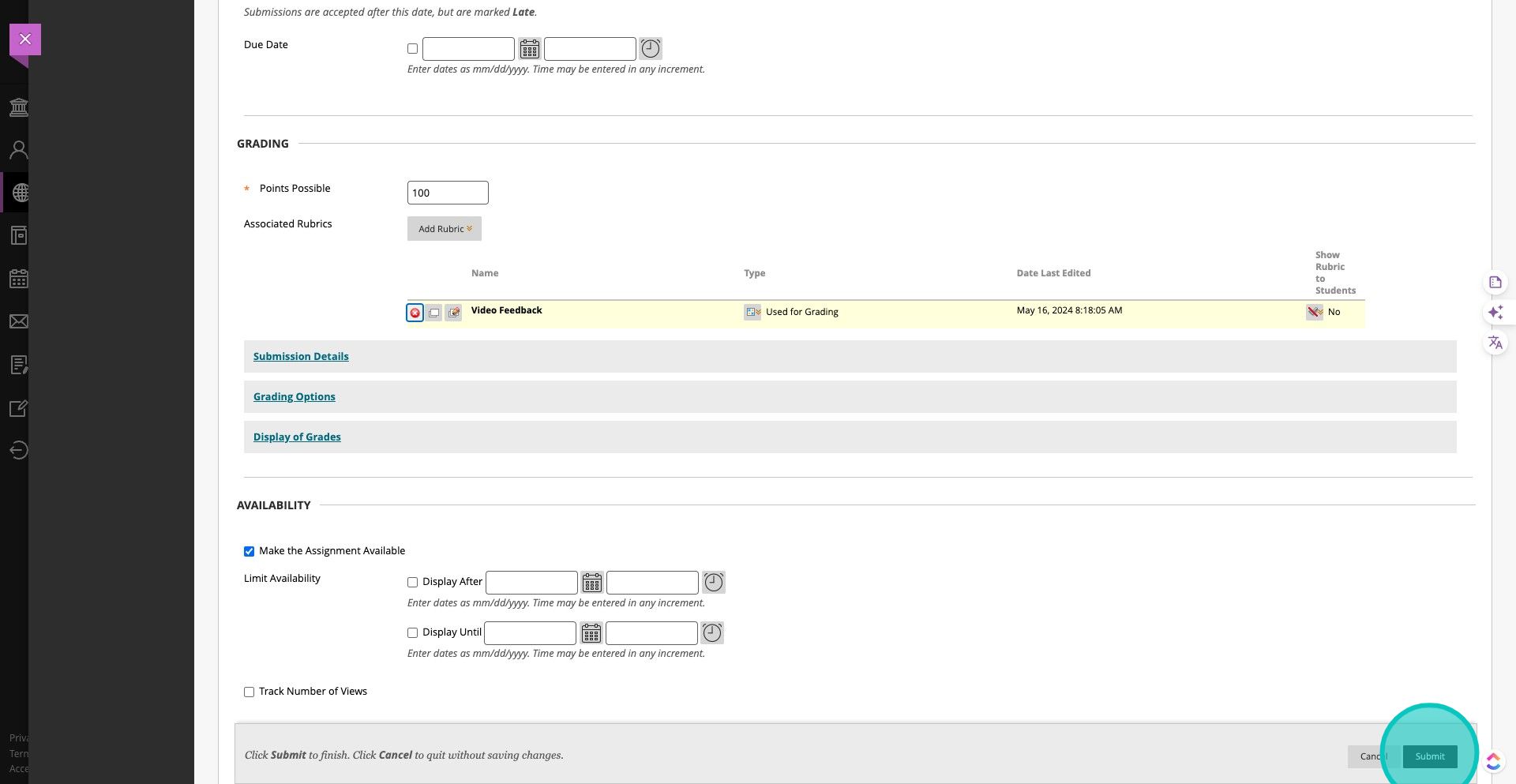Click the Submit button
The image size is (1516, 784).
tap(1429, 756)
